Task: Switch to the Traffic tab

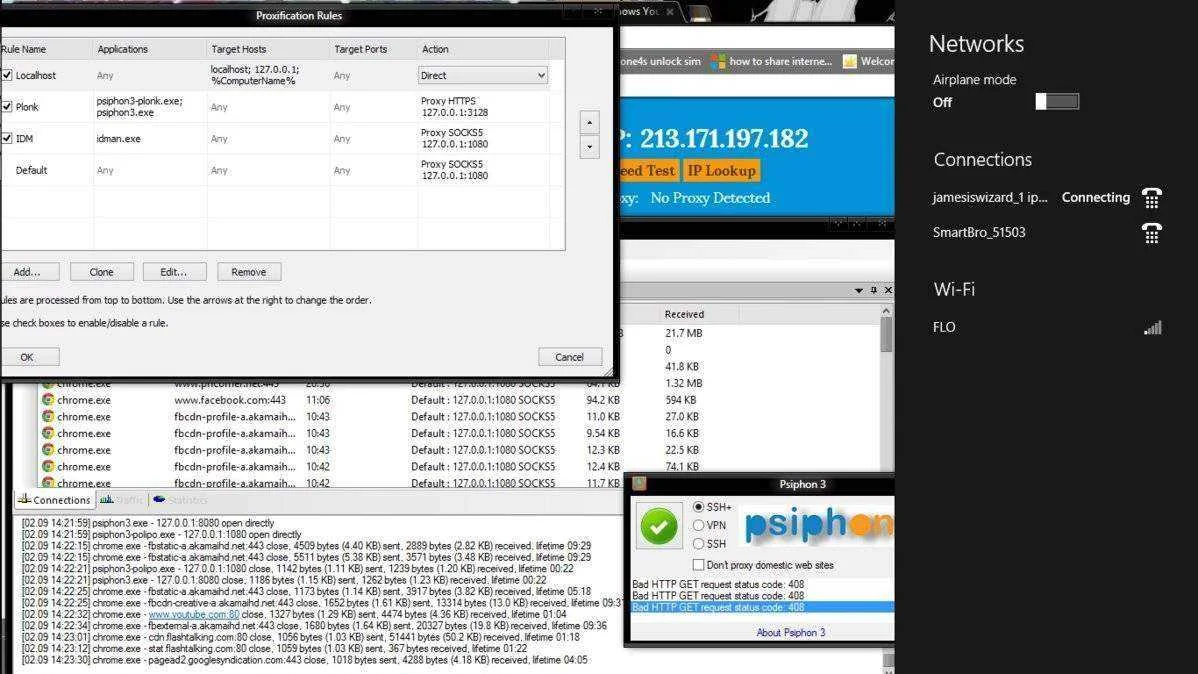Action: (122, 500)
